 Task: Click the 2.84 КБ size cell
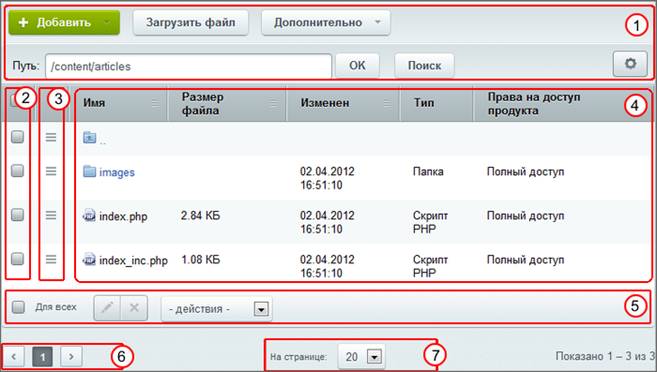200,216
